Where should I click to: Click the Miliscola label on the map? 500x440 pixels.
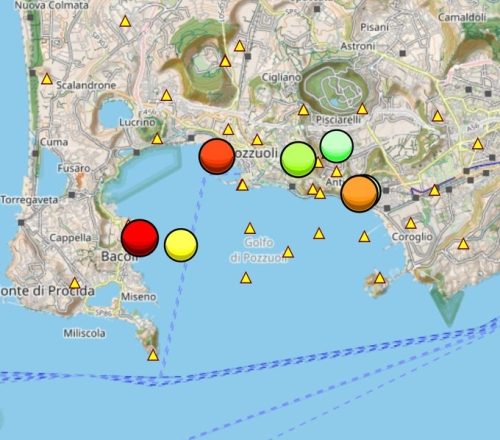point(85,333)
